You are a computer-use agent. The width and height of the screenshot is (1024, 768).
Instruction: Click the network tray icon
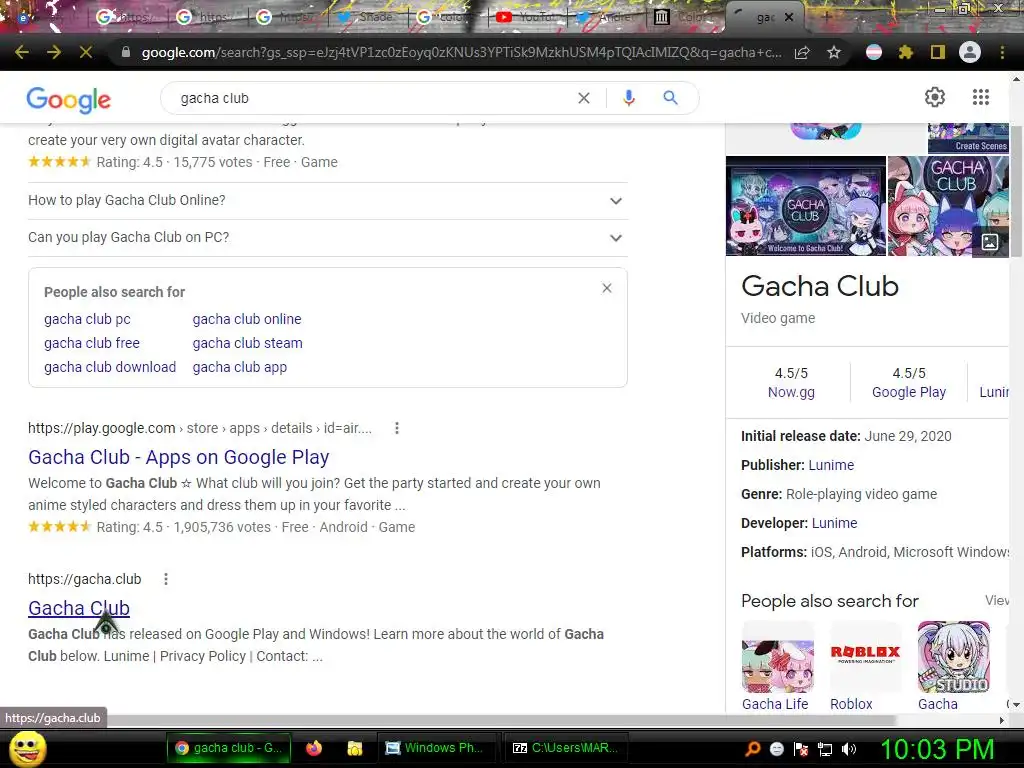click(x=825, y=749)
